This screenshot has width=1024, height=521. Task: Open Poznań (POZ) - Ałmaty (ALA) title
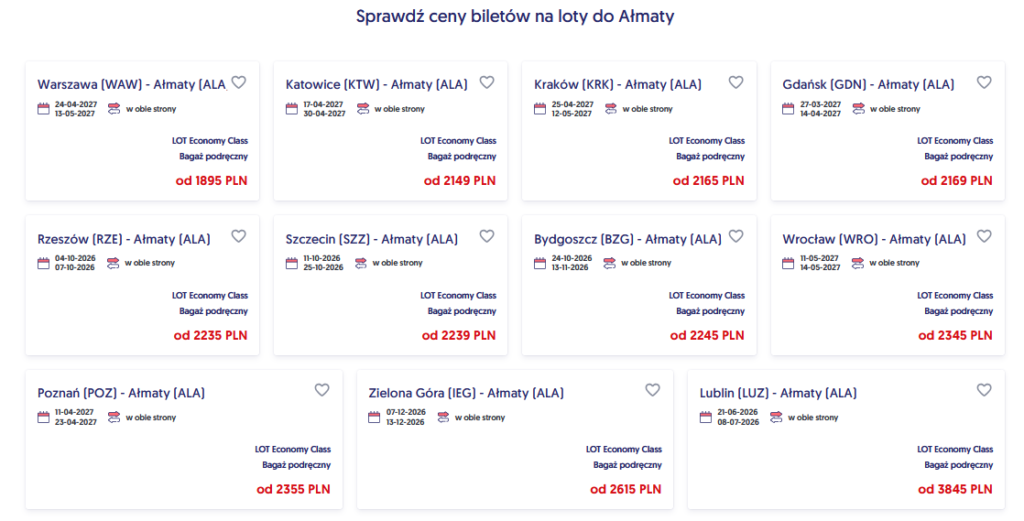click(x=121, y=393)
